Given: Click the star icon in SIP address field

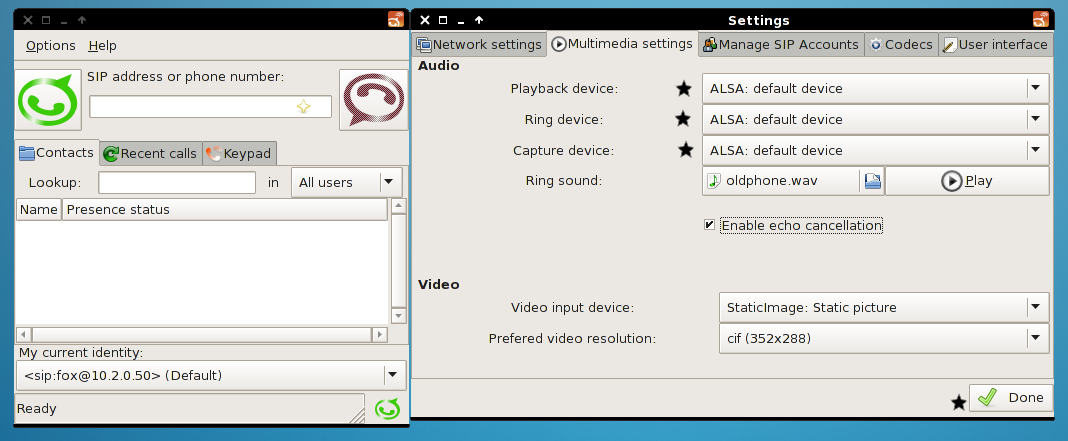Looking at the screenshot, I should [304, 107].
